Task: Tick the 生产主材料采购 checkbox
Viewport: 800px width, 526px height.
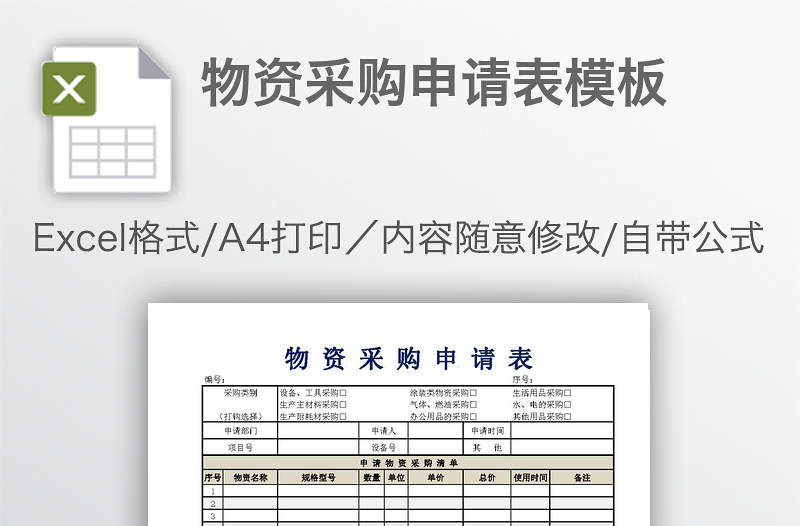Action: (x=343, y=405)
